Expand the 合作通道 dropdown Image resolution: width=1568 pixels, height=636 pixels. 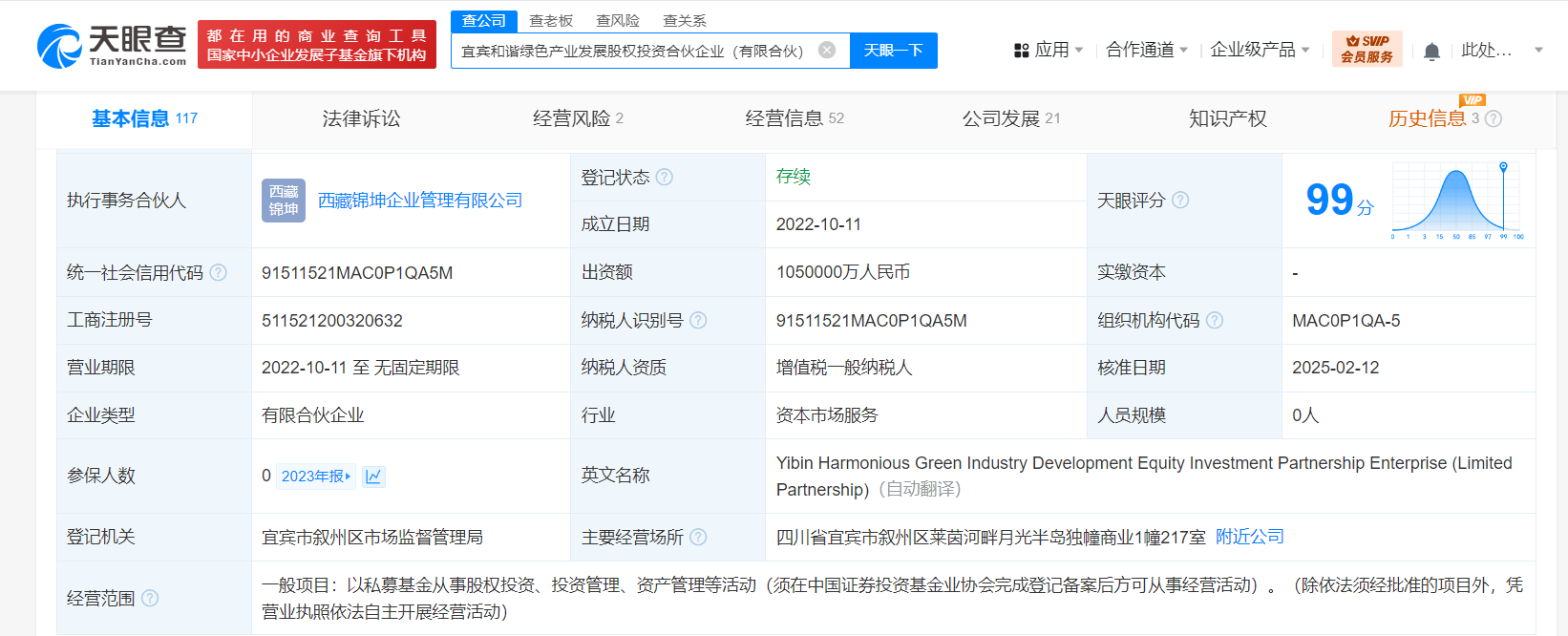point(1146,50)
